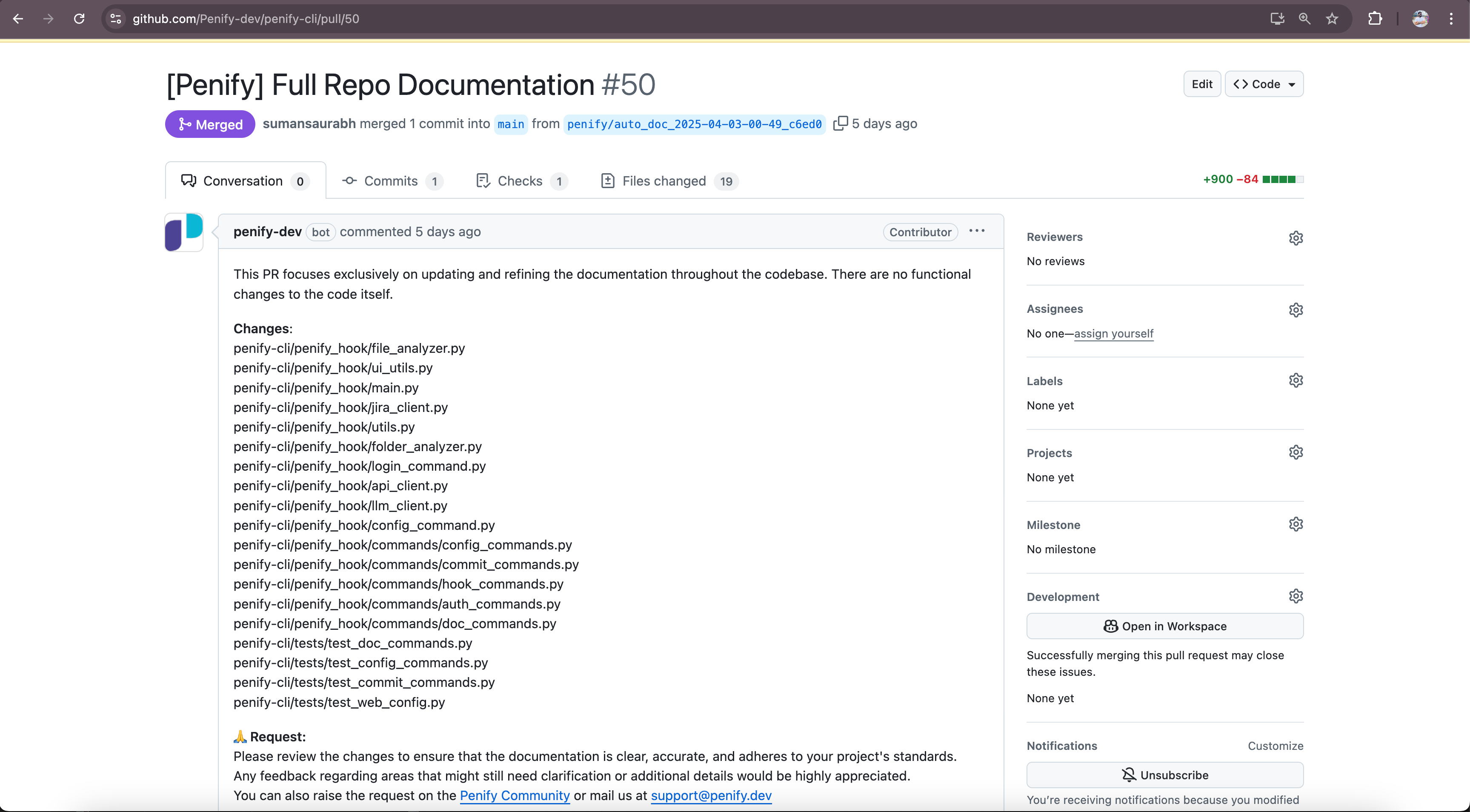
Task: Open Chrome three-dot menu
Action: [1450, 19]
